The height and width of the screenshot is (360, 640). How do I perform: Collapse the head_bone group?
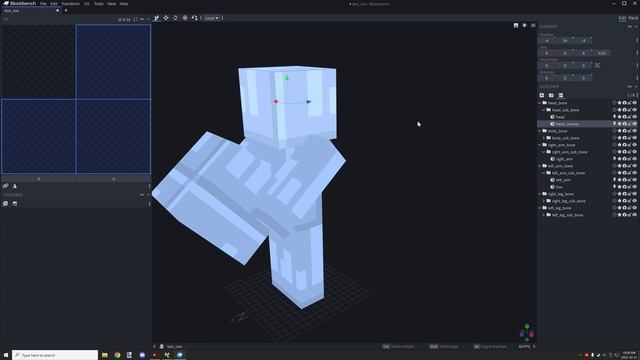(540, 103)
